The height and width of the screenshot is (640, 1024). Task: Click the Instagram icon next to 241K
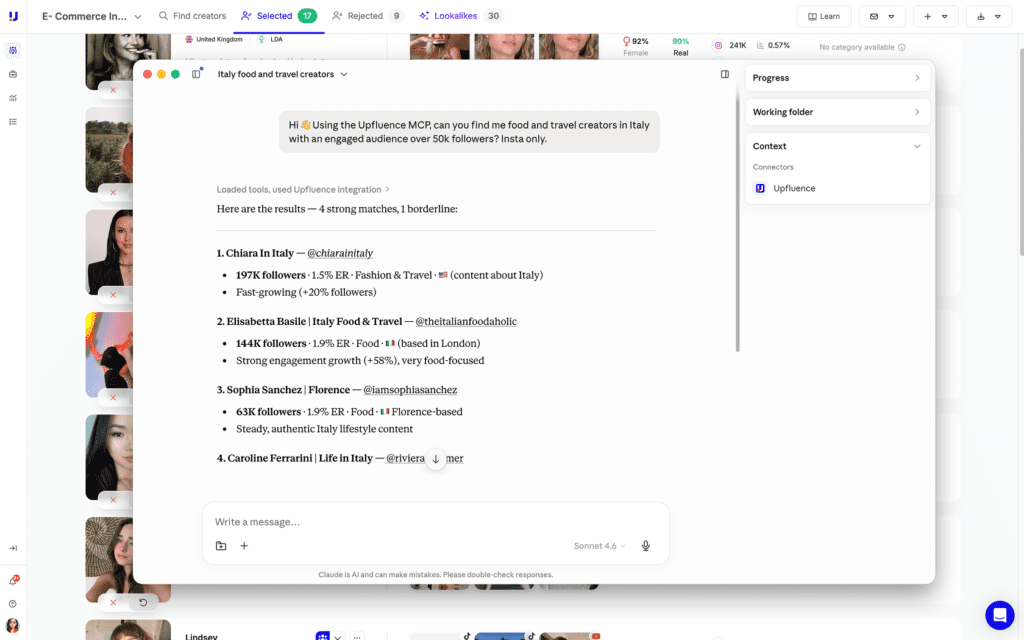718,45
